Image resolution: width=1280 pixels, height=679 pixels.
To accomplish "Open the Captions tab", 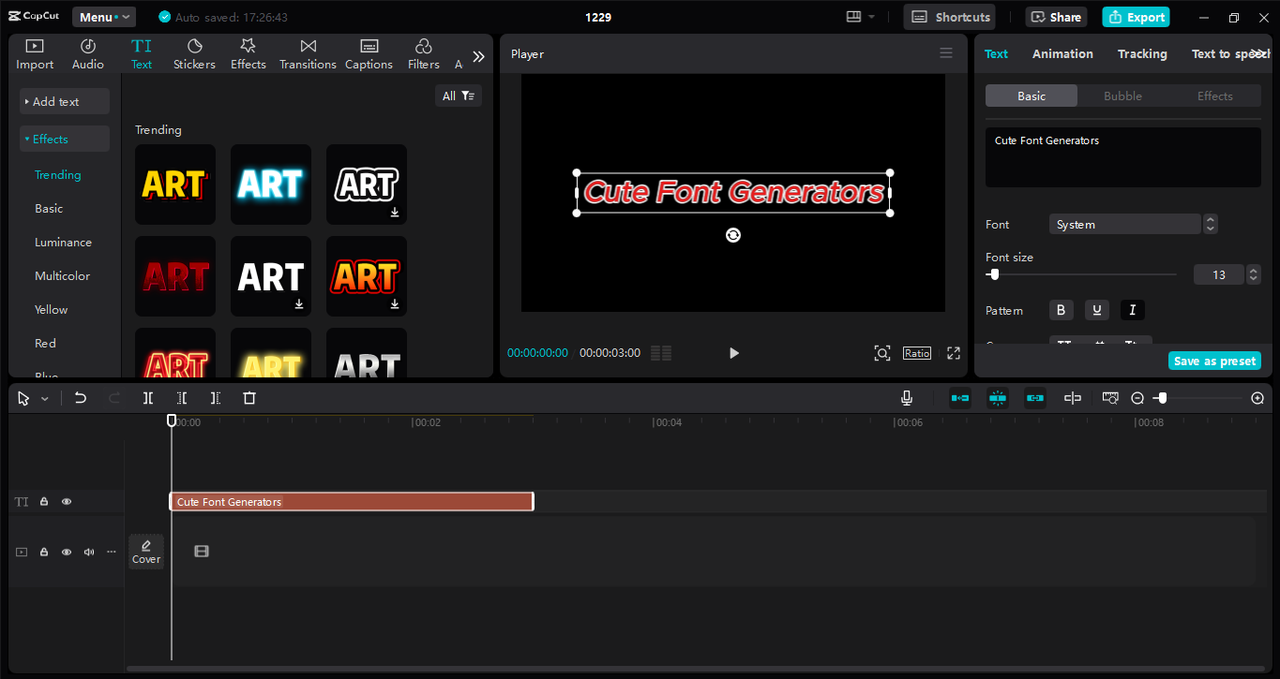I will coord(369,54).
